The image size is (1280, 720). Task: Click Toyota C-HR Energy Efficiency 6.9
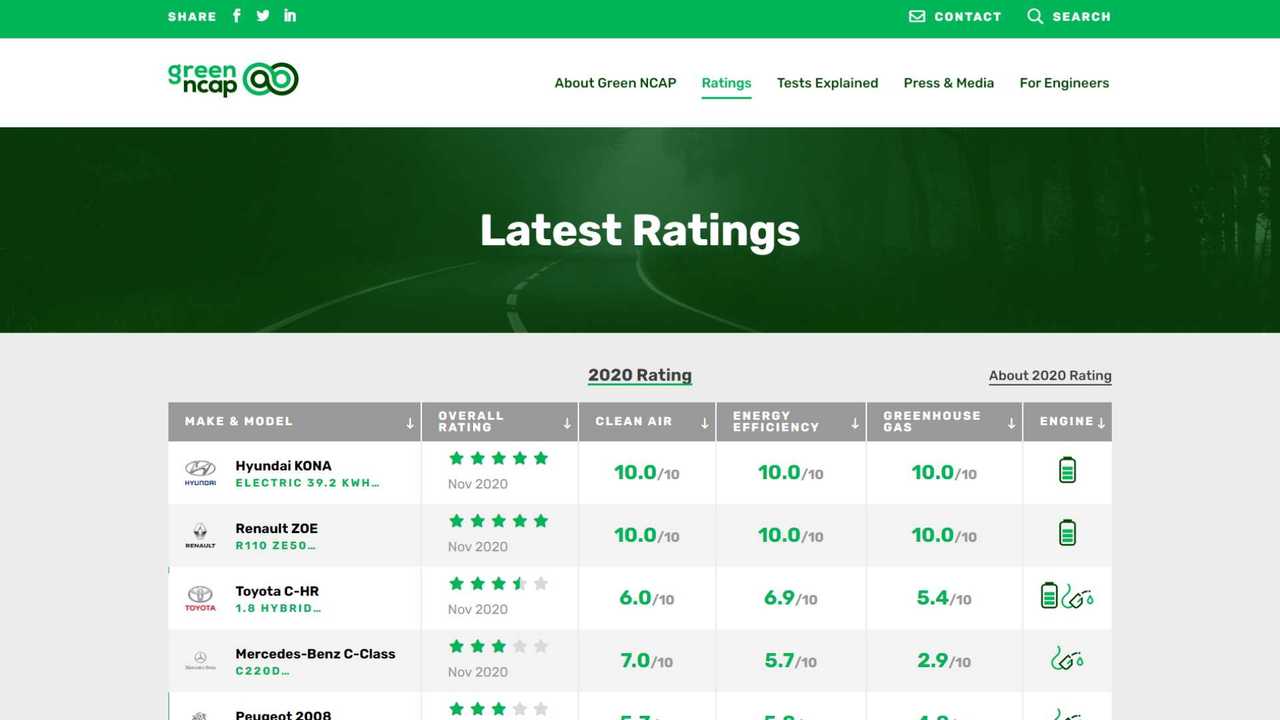click(x=791, y=598)
